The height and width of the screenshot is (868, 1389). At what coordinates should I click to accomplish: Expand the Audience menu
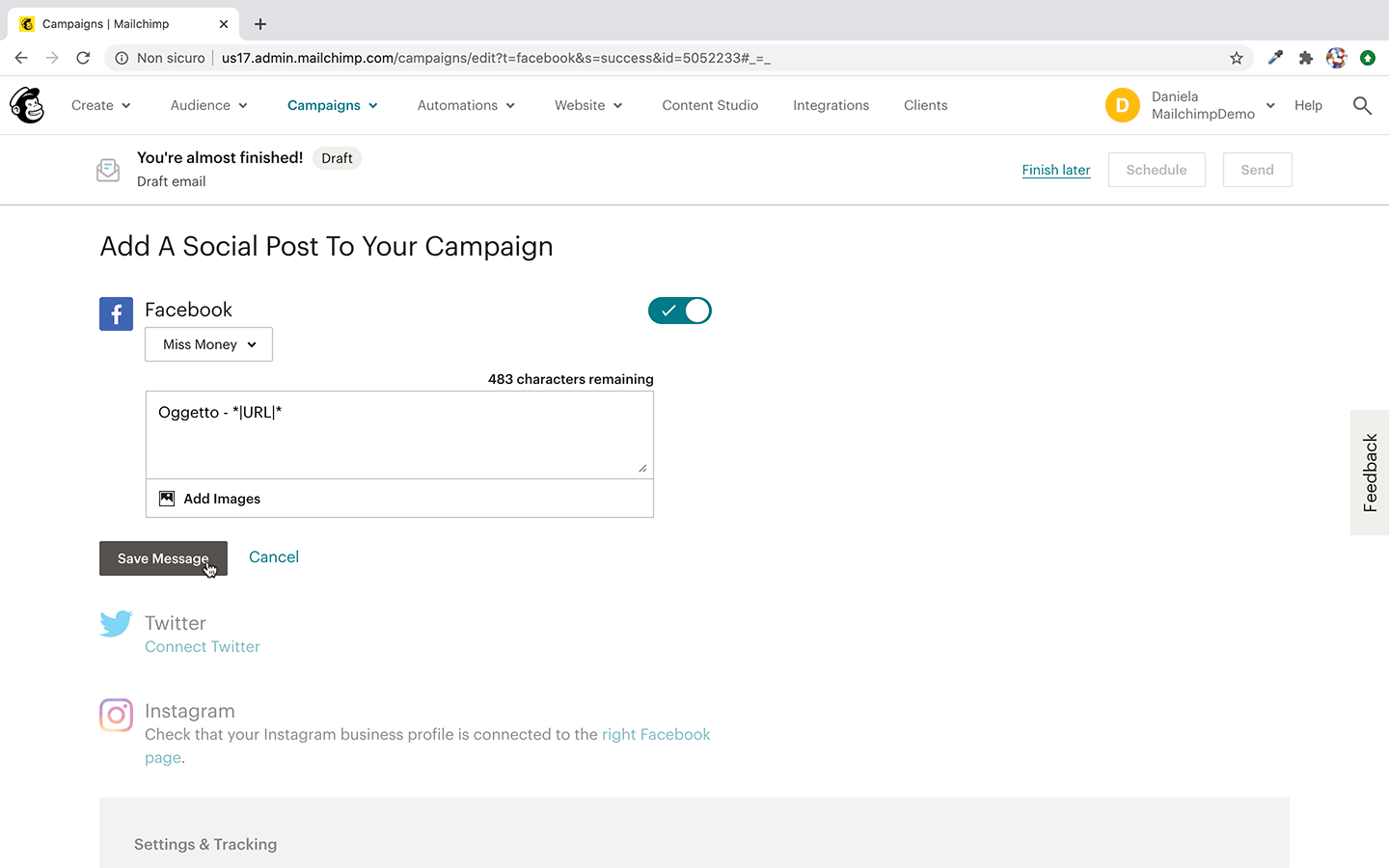click(x=209, y=105)
